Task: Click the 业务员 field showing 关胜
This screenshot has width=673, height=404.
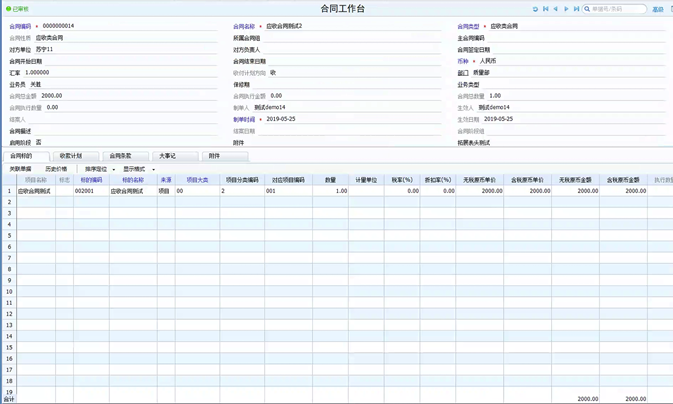Action: pos(123,85)
